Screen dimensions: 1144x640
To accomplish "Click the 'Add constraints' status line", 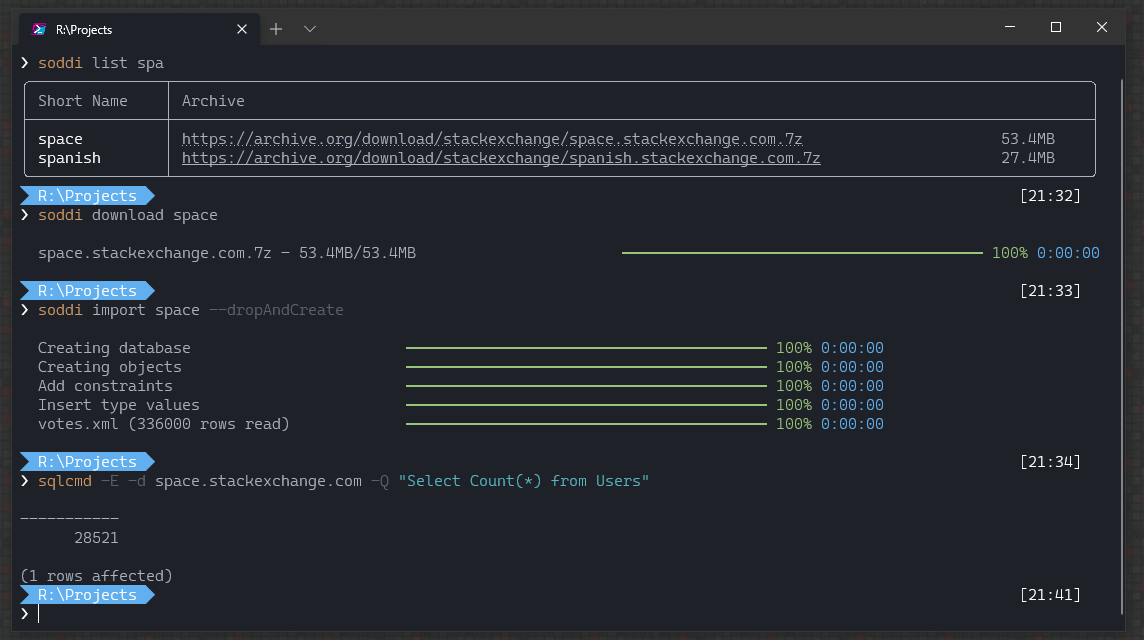I will click(x=105, y=386).
